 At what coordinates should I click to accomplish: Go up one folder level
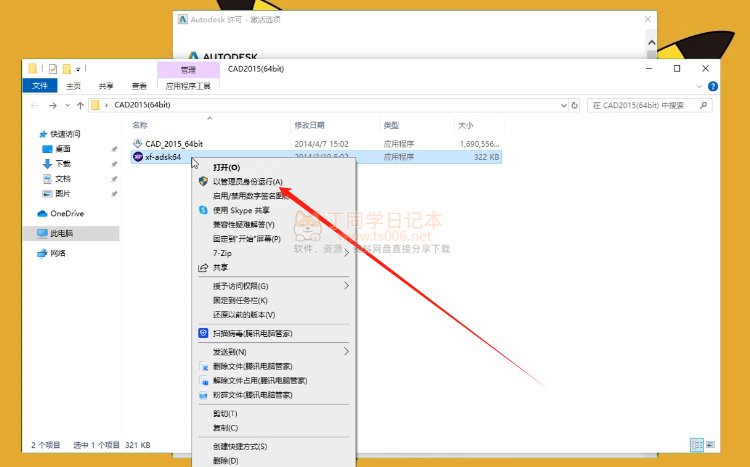tap(80, 105)
